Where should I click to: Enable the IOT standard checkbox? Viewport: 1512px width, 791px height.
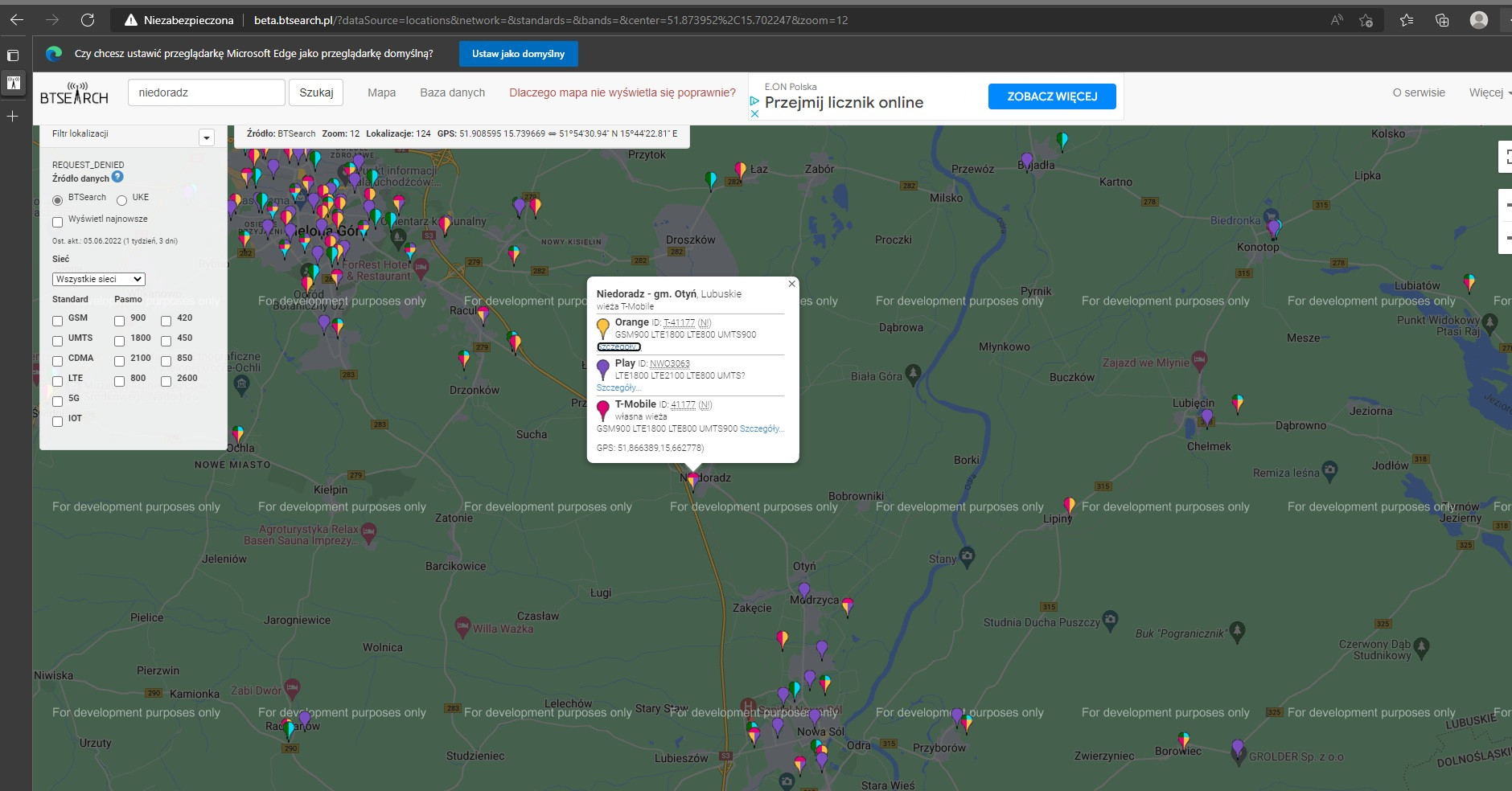[57, 421]
